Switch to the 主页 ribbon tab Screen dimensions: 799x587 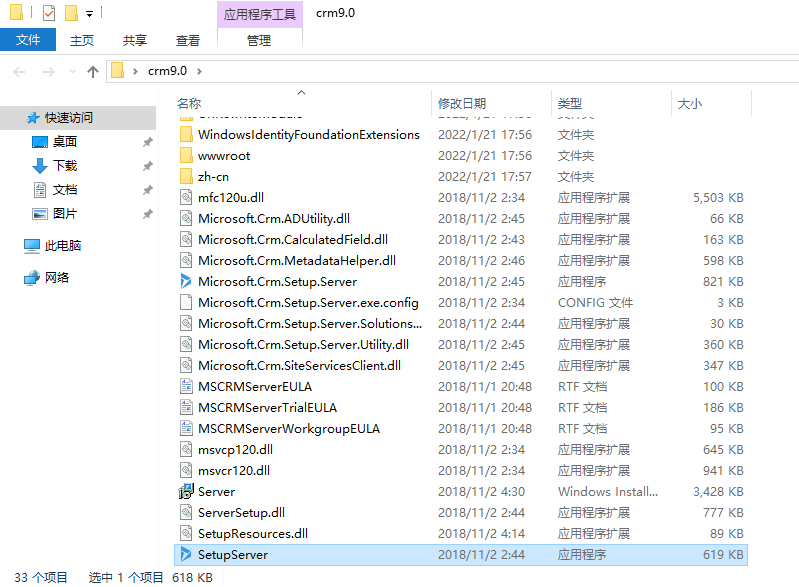pos(82,40)
